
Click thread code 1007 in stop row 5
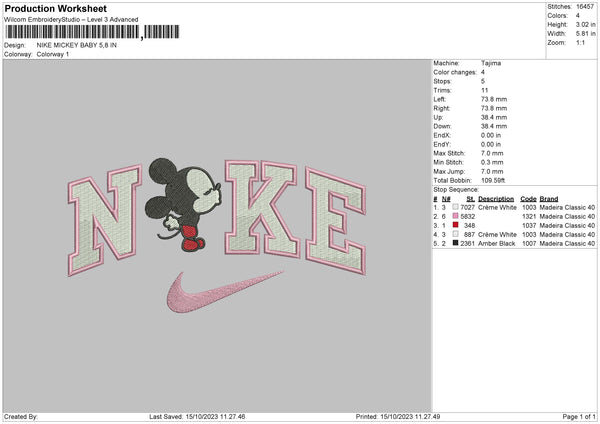pyautogui.click(x=529, y=243)
